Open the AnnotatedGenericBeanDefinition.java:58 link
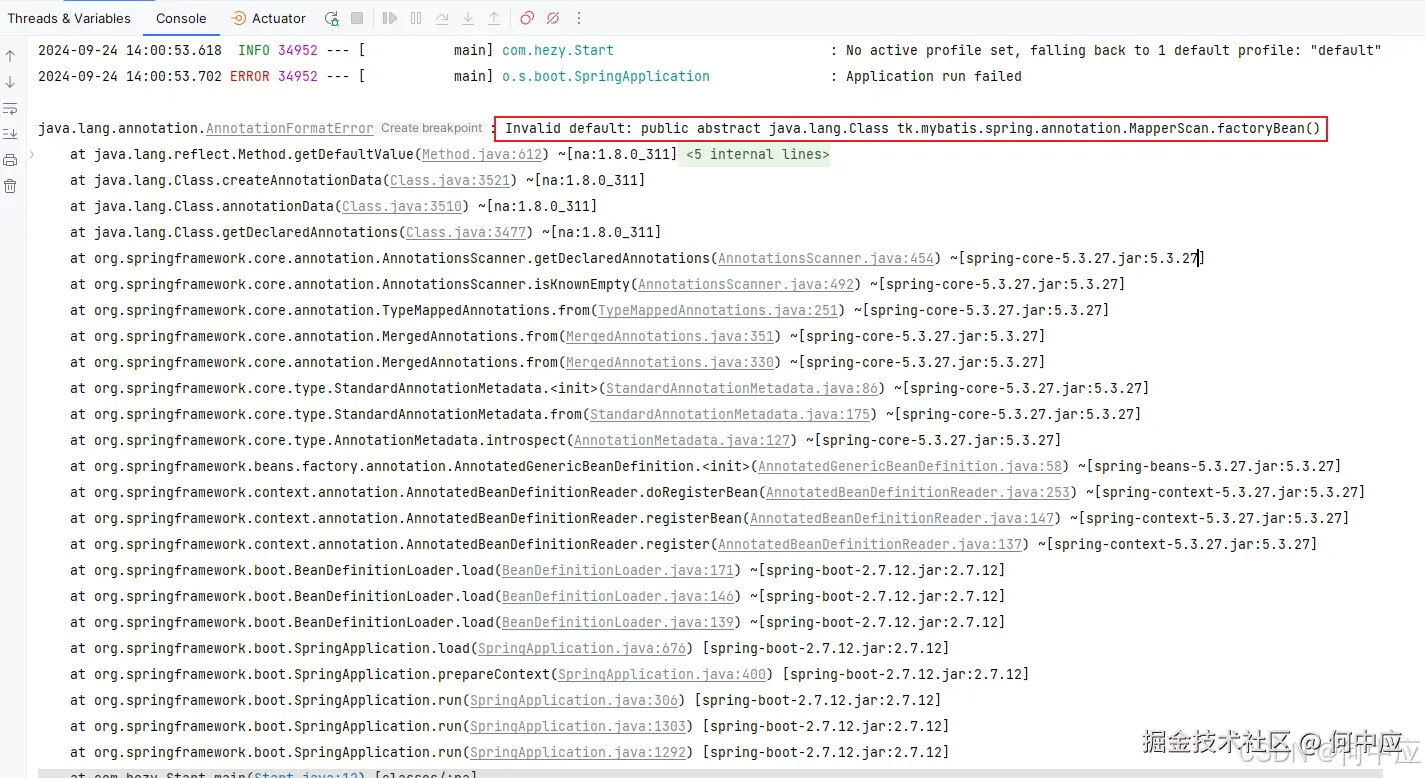 910,466
